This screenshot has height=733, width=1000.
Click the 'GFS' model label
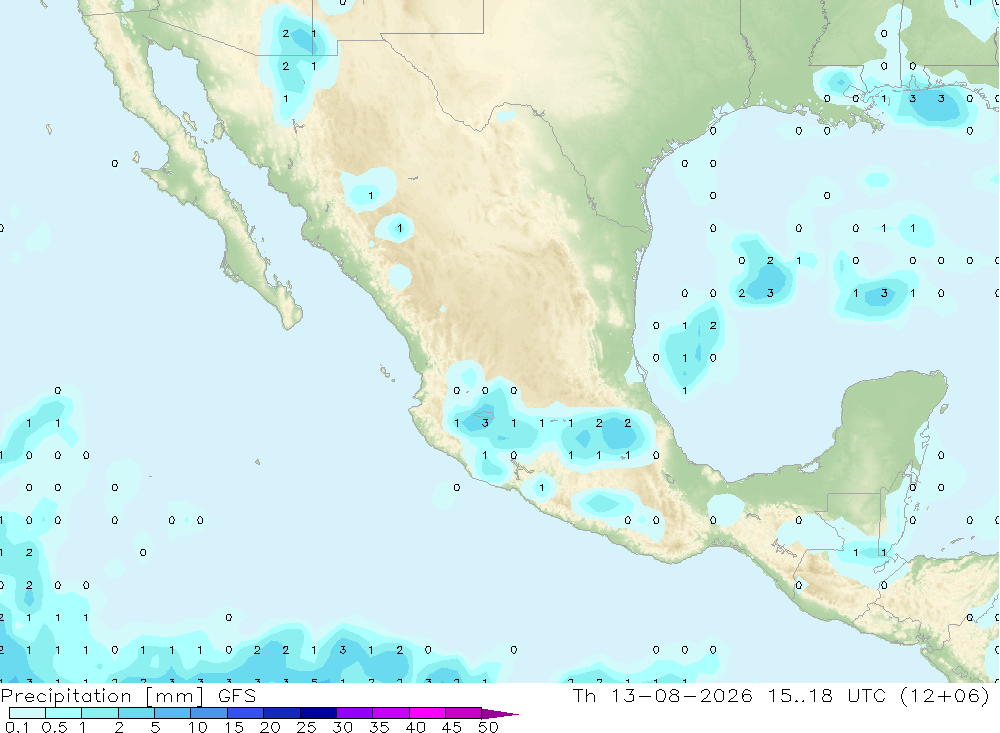237,696
